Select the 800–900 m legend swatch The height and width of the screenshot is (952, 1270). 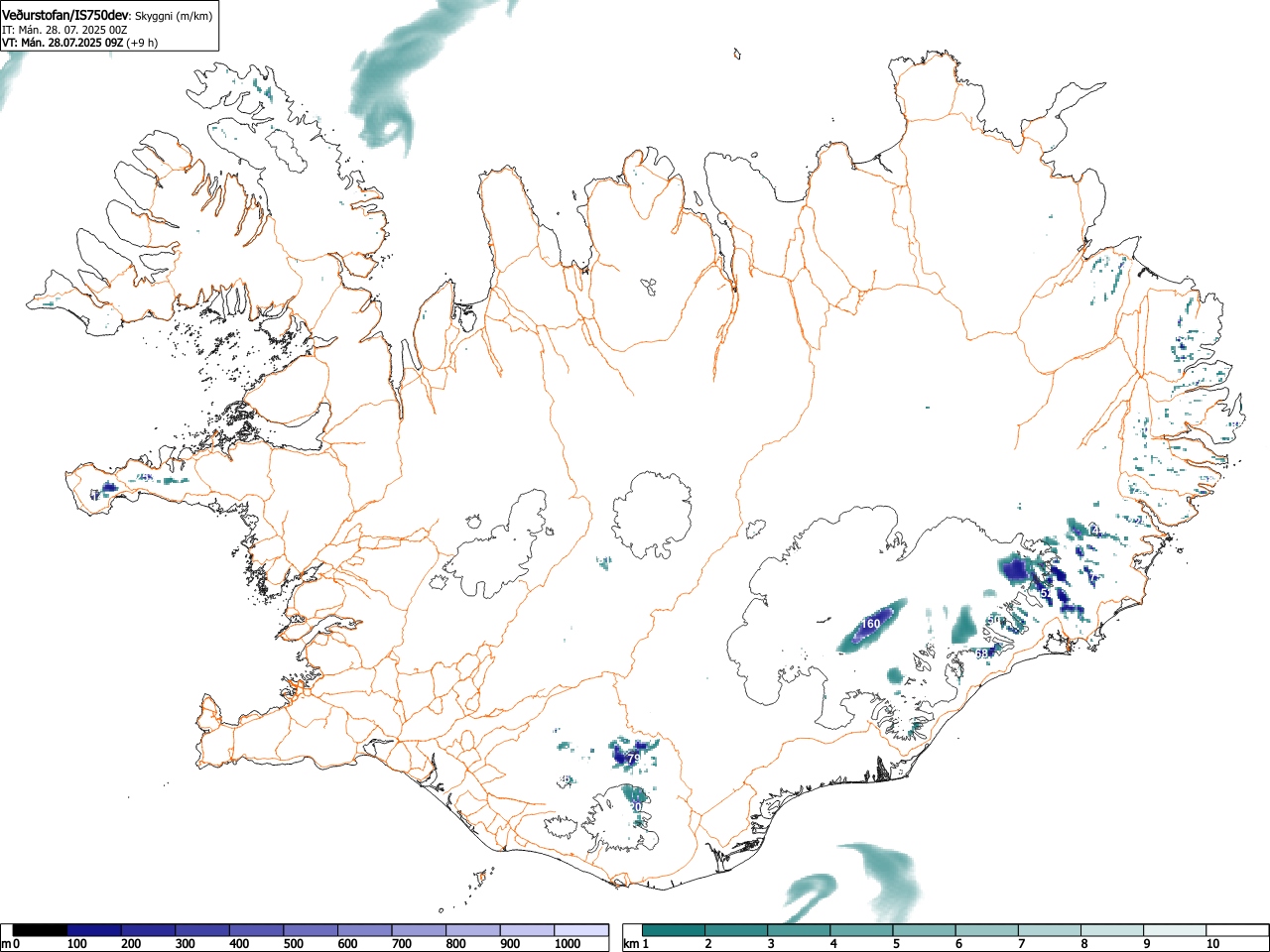pyautogui.click(x=473, y=930)
